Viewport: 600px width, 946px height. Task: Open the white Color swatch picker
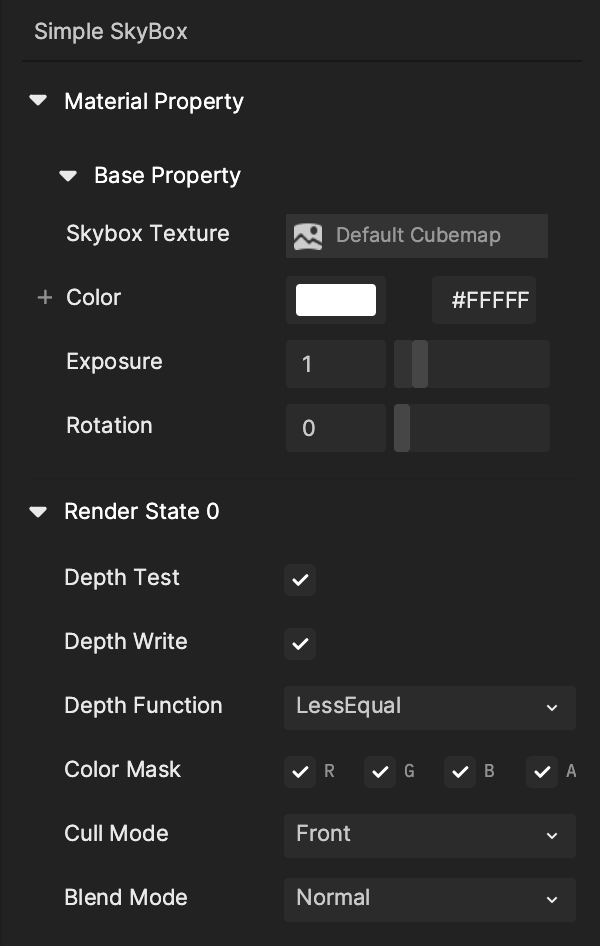click(x=336, y=300)
